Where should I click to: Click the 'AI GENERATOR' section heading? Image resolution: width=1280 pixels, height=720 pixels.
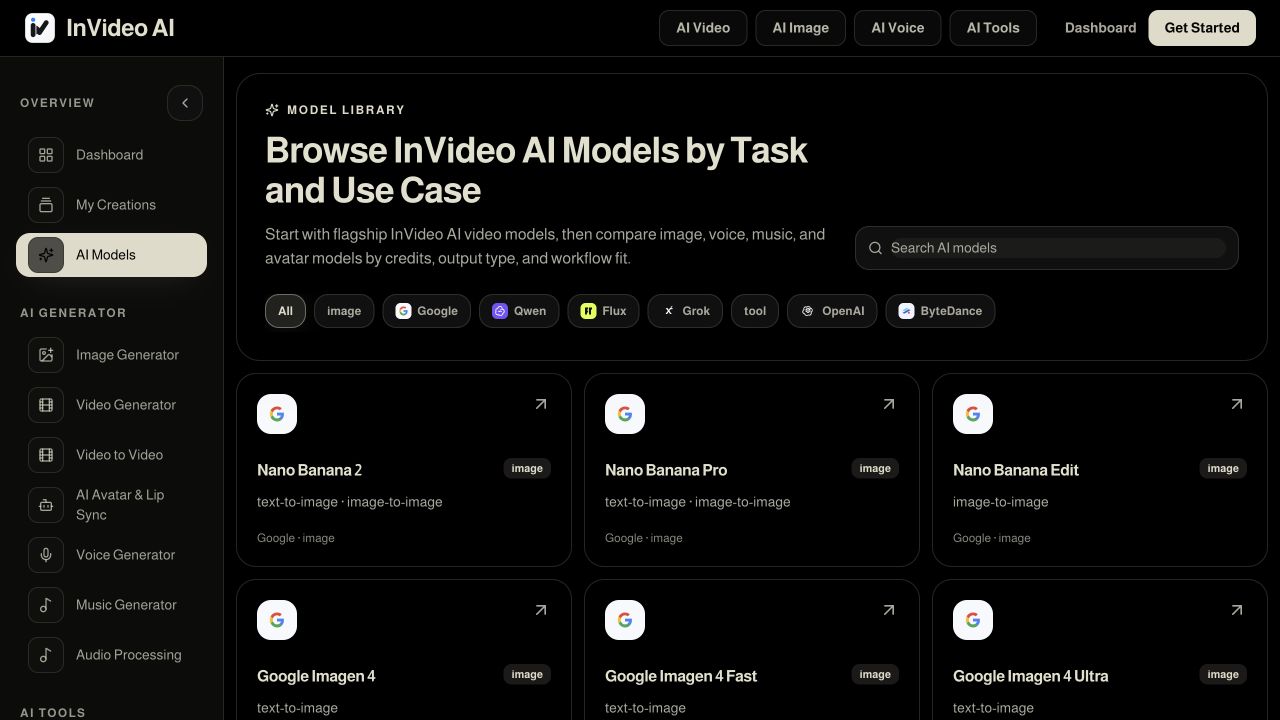[73, 313]
